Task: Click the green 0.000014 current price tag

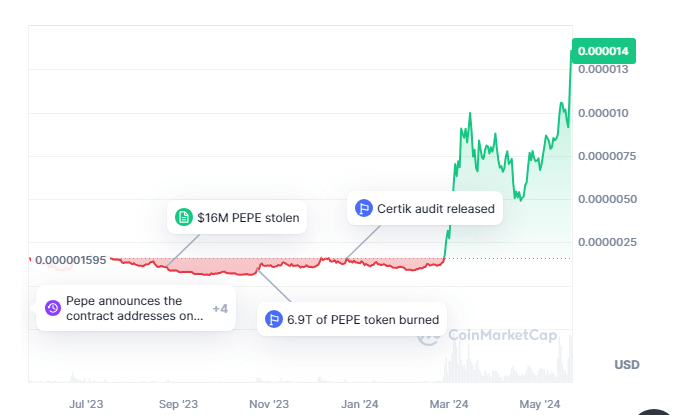Action: (x=603, y=50)
